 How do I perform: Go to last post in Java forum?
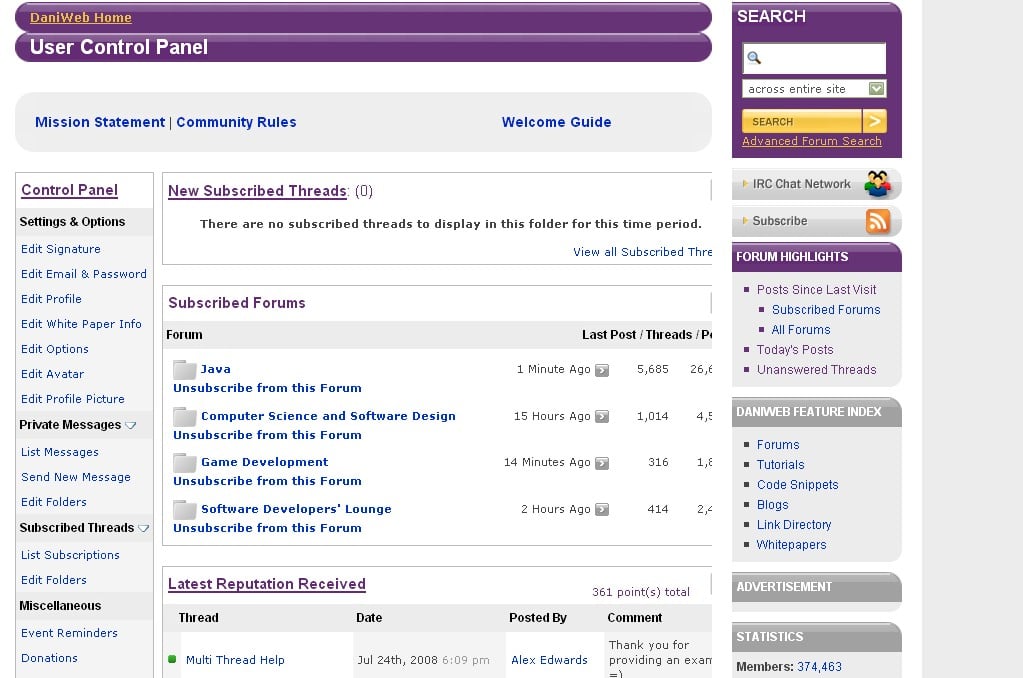click(602, 370)
